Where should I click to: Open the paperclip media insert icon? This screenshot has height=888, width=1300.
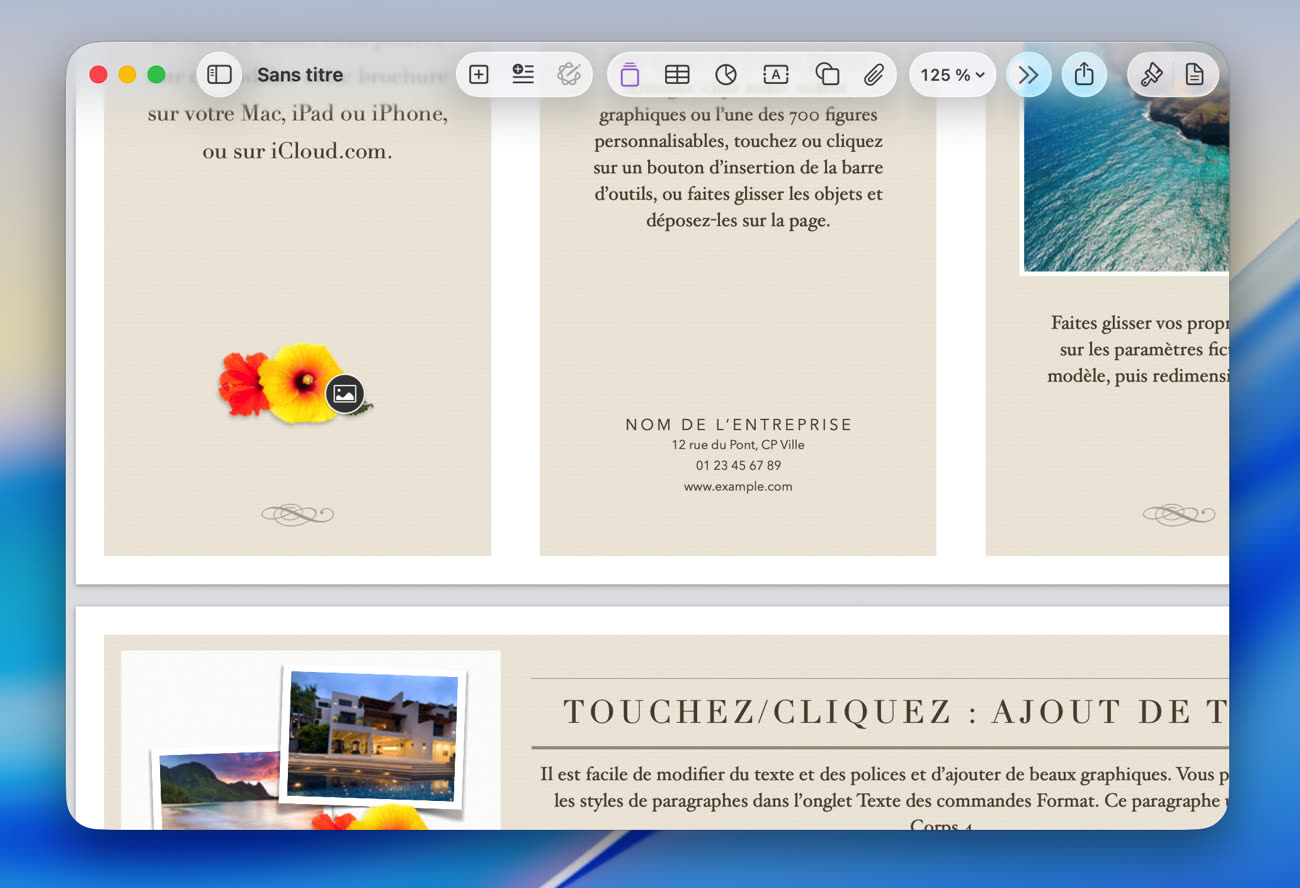coord(874,75)
